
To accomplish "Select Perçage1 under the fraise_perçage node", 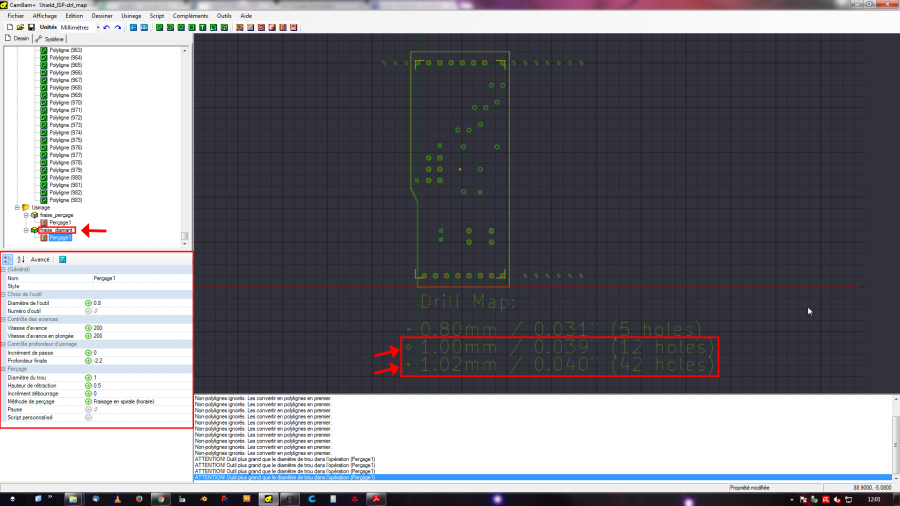I will (60, 223).
